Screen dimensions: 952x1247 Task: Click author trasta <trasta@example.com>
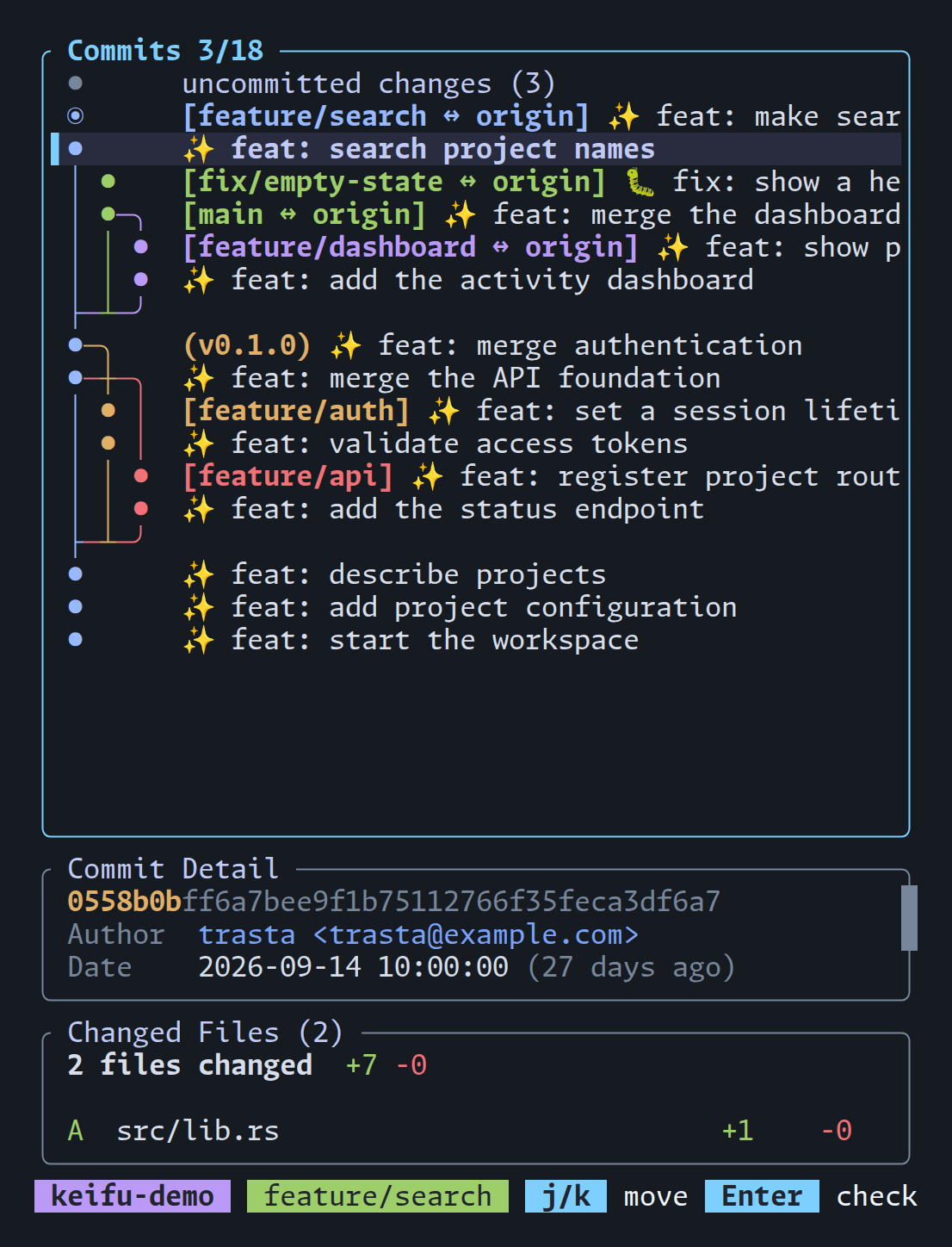click(x=418, y=934)
